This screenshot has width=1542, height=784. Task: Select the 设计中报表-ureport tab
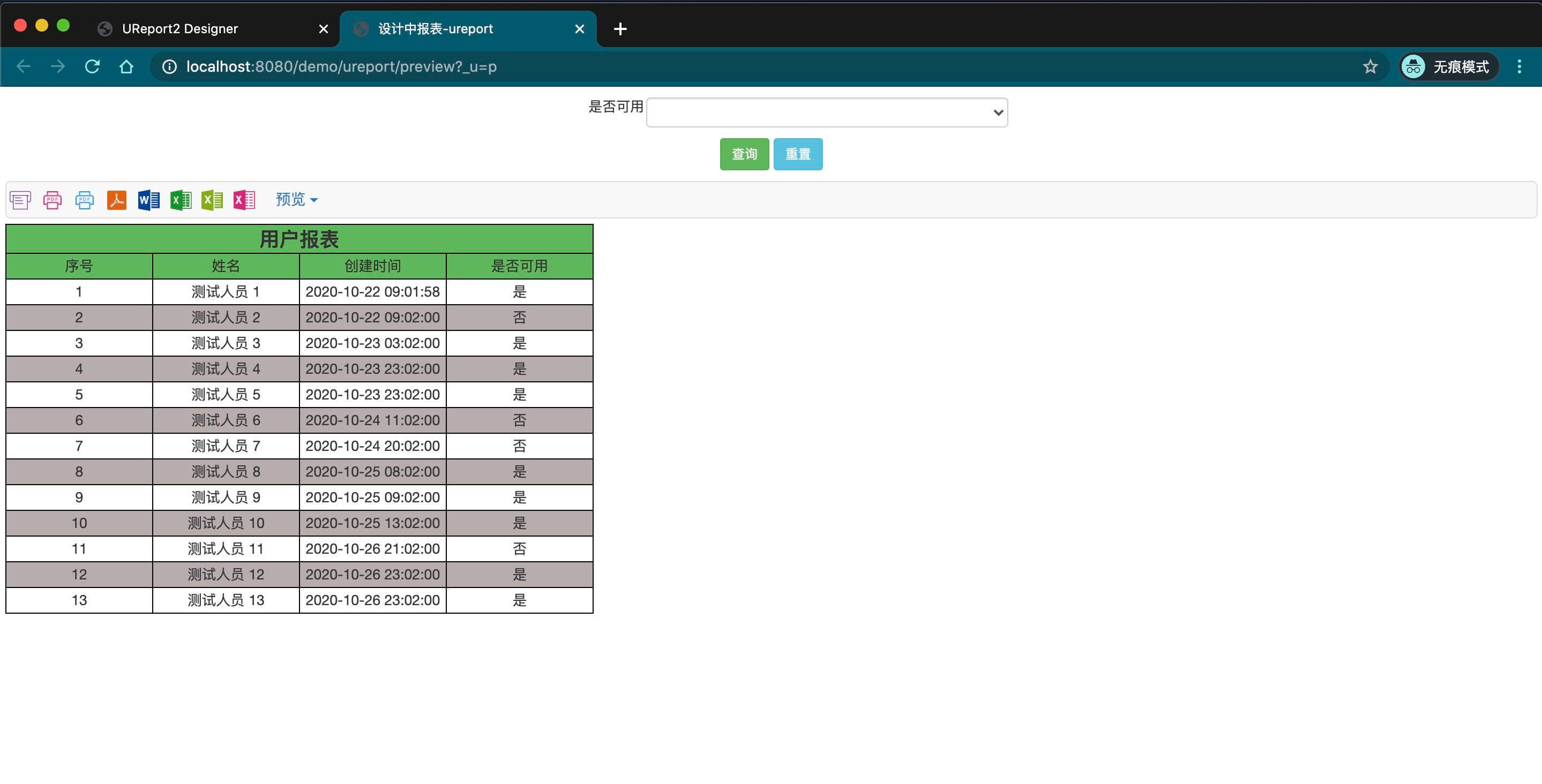click(435, 29)
